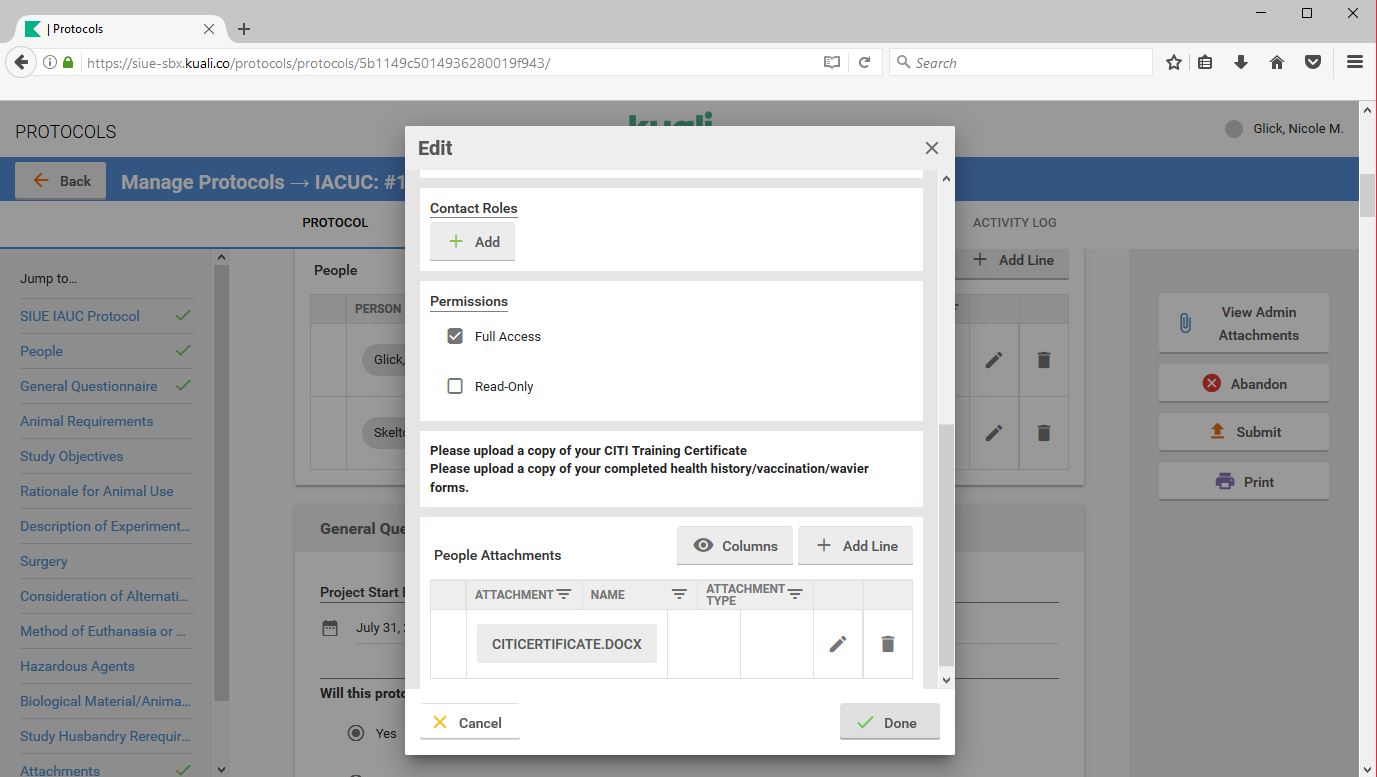Open the Firefox hamburger menu

click(x=1355, y=62)
